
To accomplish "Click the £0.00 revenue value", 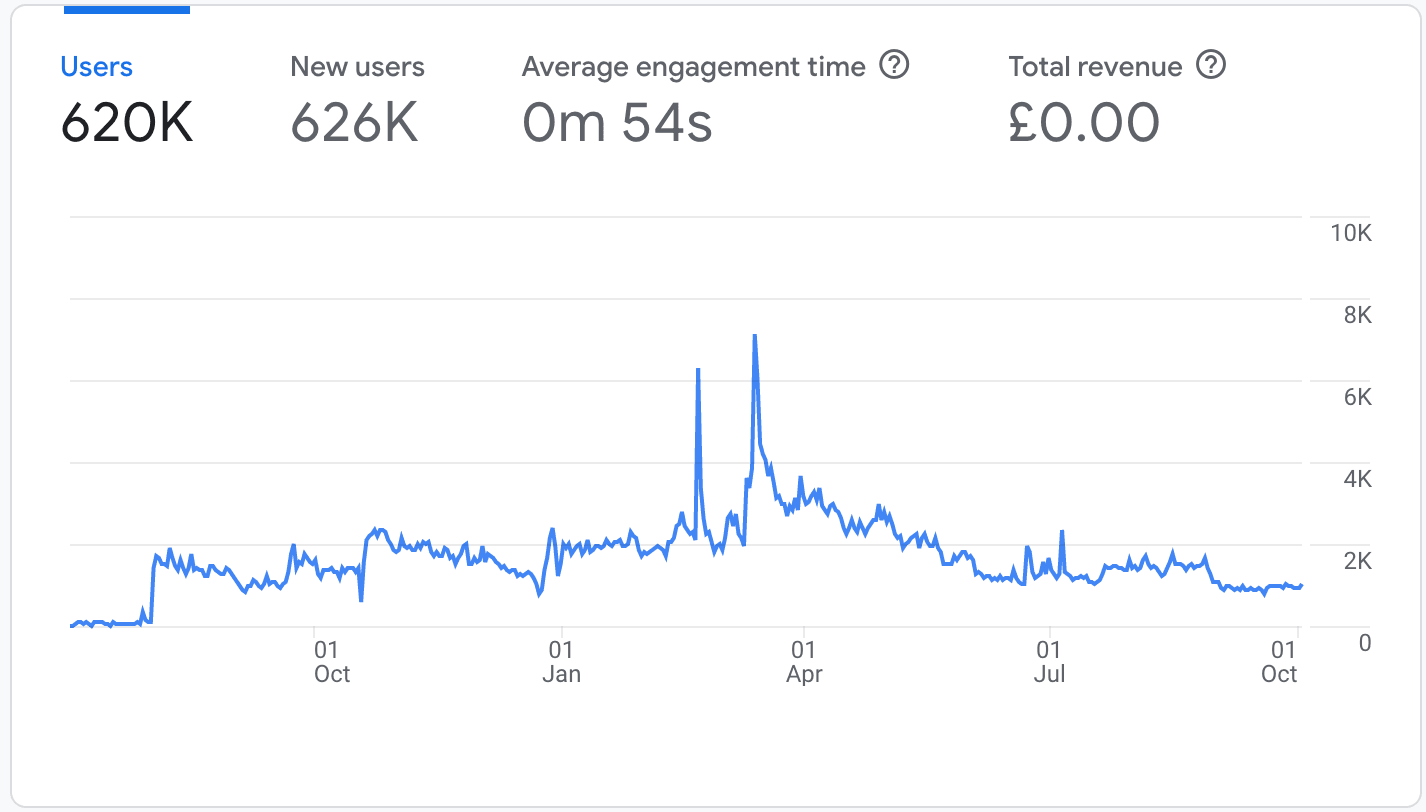I will pyautogui.click(x=1084, y=123).
